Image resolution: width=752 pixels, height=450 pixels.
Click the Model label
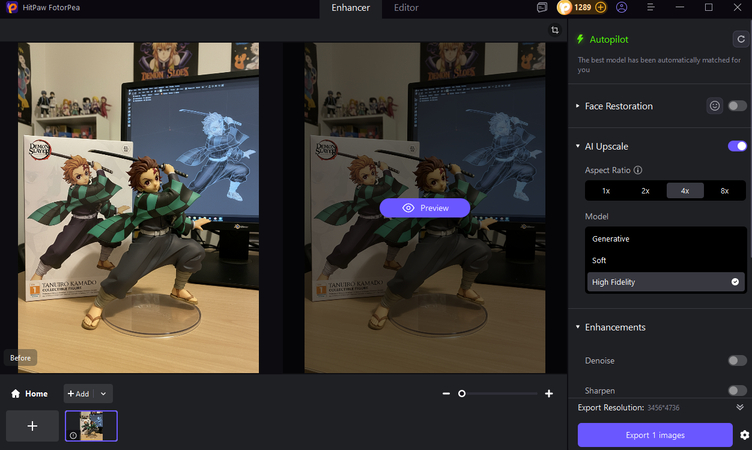pyautogui.click(x=597, y=216)
